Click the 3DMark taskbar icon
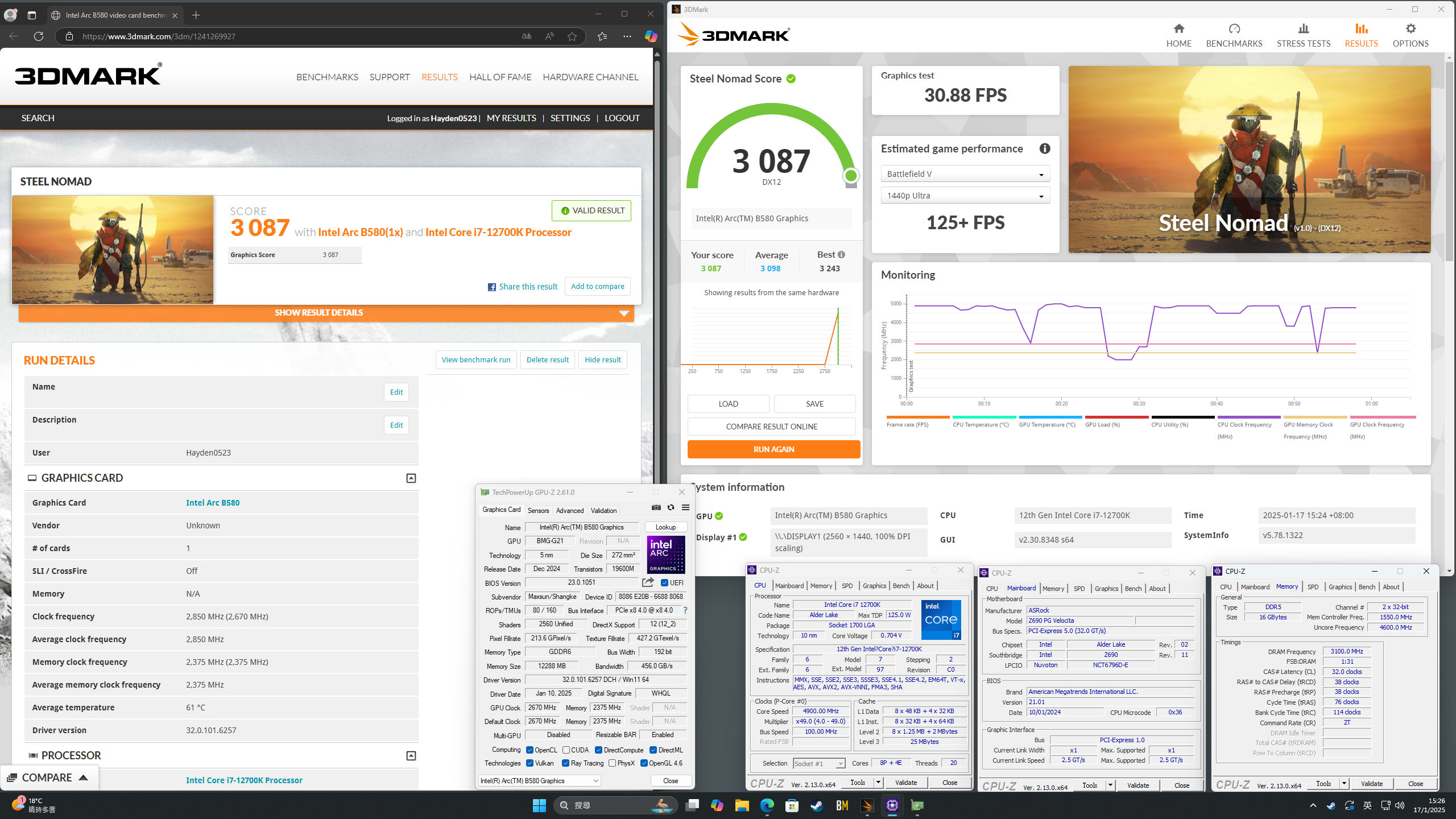1456x819 pixels. coord(867,805)
